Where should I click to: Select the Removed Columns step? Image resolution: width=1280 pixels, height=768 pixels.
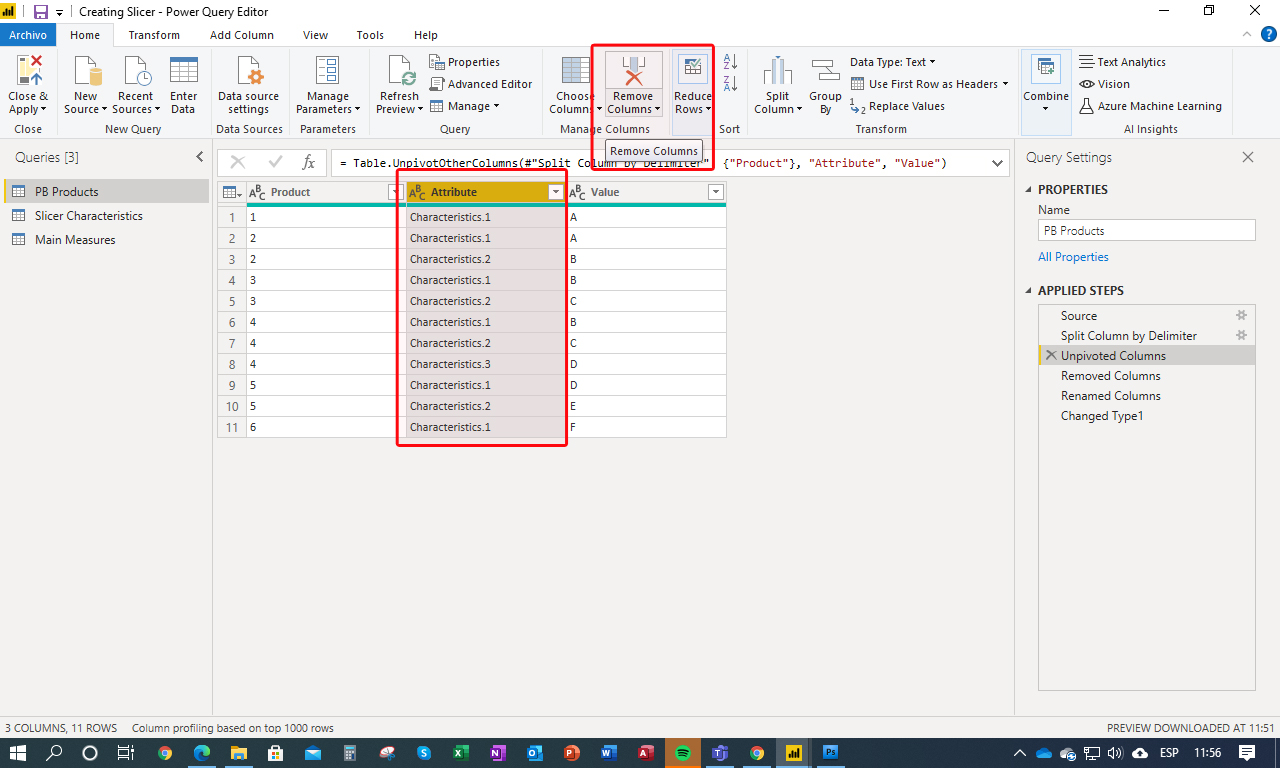pyautogui.click(x=1146, y=376)
